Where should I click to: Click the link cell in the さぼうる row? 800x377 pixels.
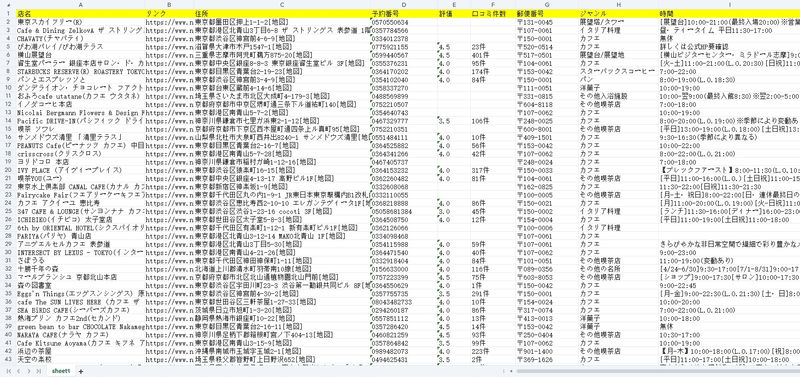(x=169, y=261)
